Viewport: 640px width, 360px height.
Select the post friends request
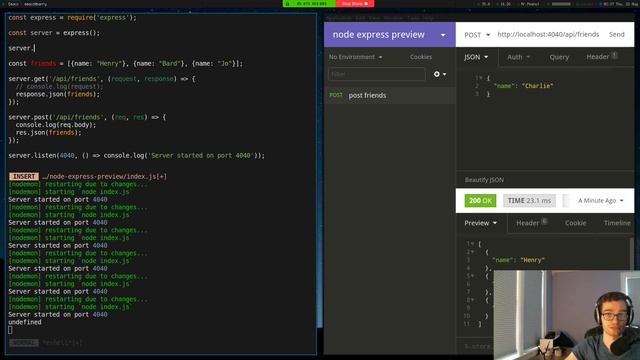pos(390,96)
